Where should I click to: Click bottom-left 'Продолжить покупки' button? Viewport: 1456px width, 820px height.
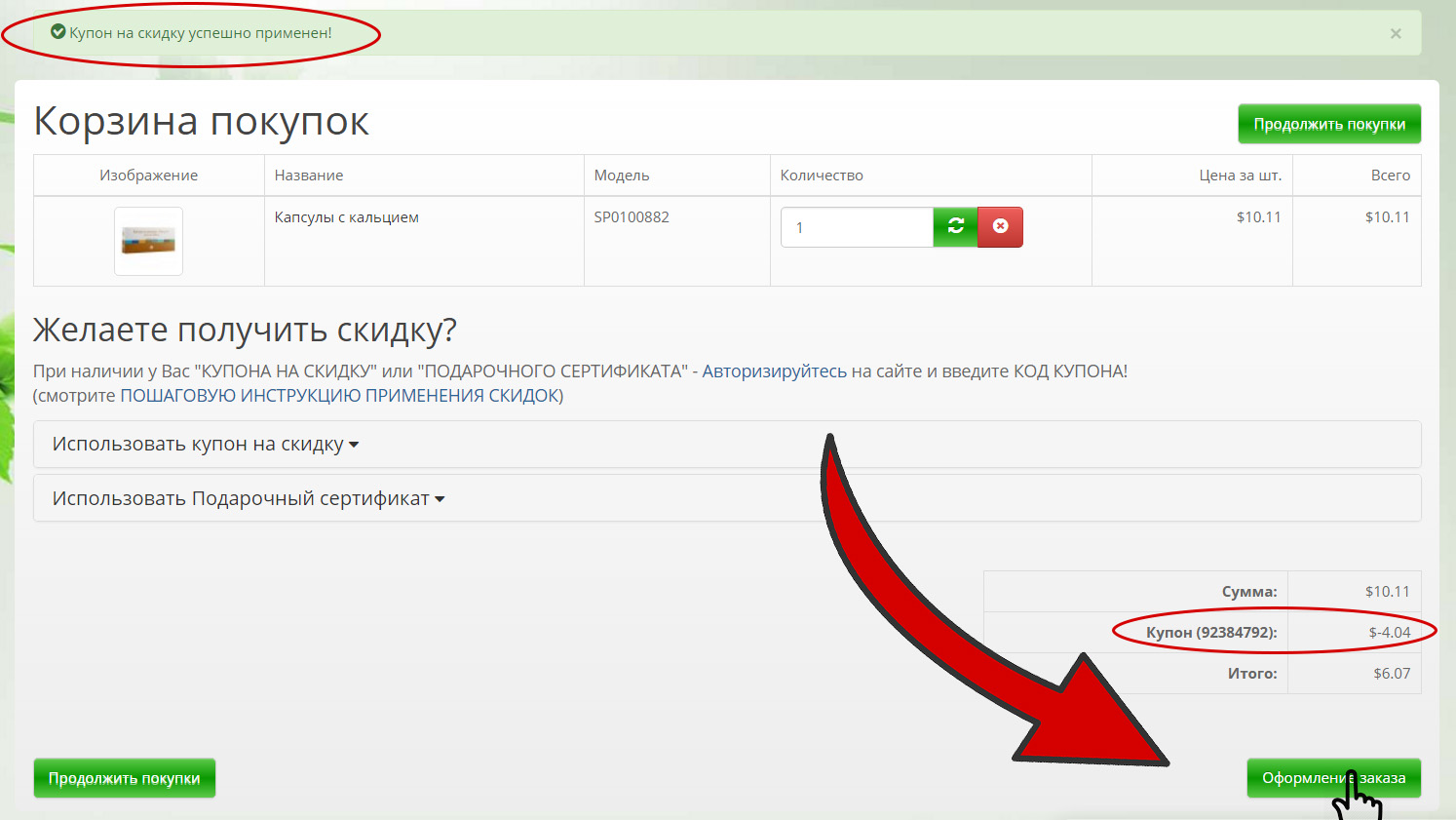click(x=124, y=778)
